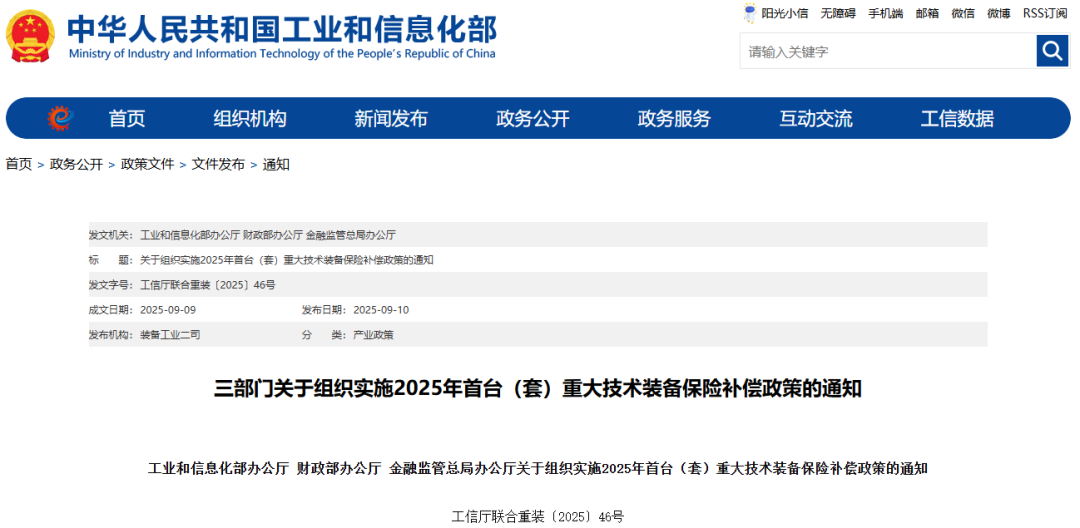Click the centered document number below the subtitle
Screen dimensions: 1080x528
538,516
